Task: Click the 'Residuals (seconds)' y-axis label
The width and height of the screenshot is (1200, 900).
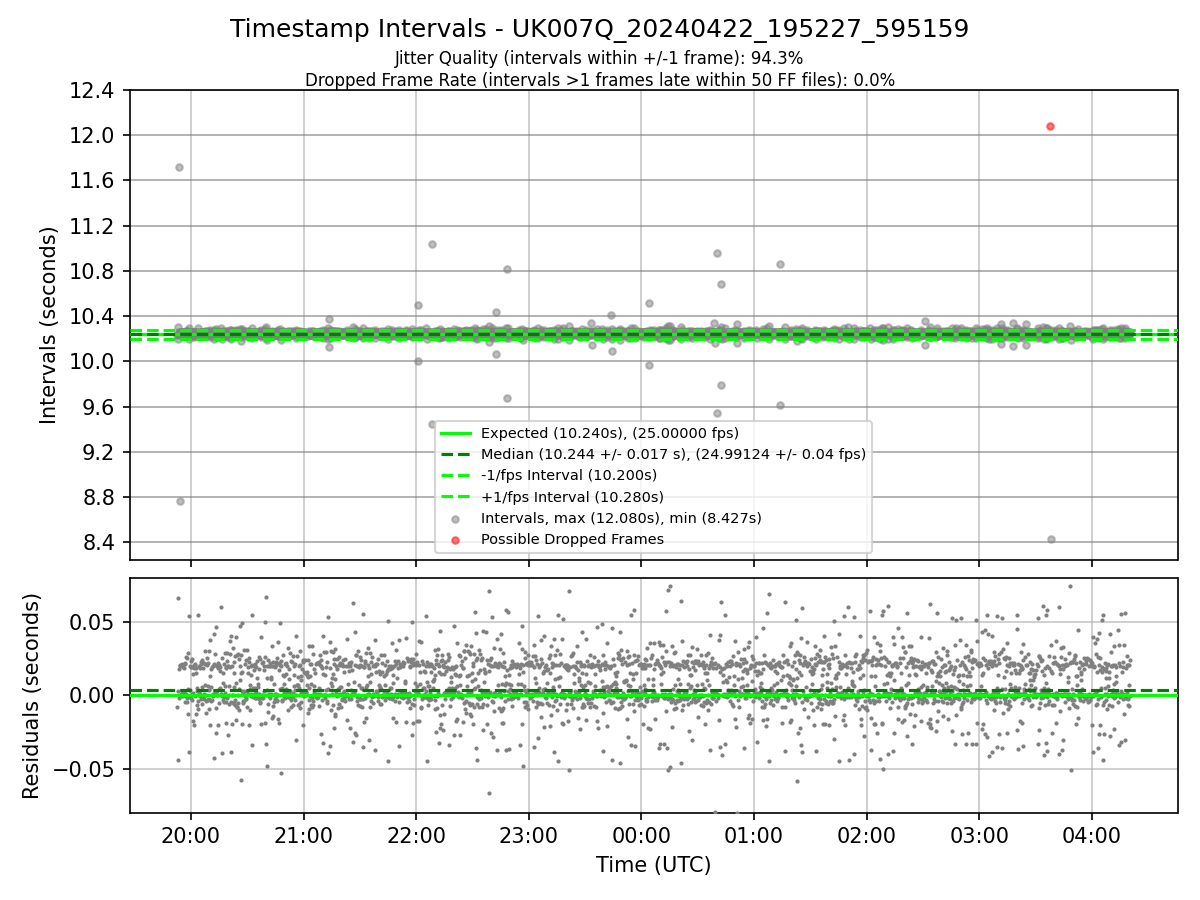Action: pyautogui.click(x=31, y=695)
